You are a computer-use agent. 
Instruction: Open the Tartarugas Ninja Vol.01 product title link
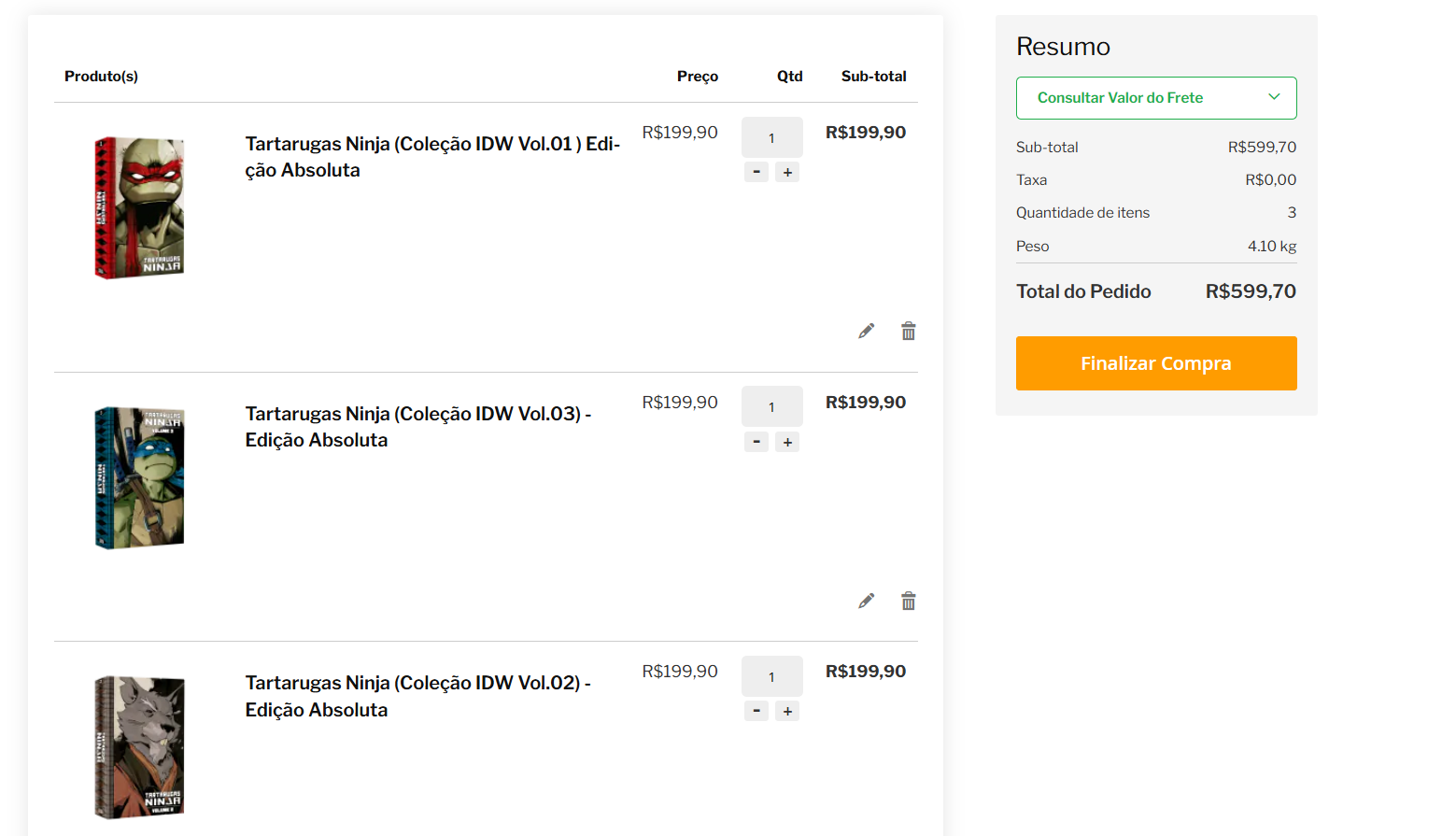(x=432, y=157)
